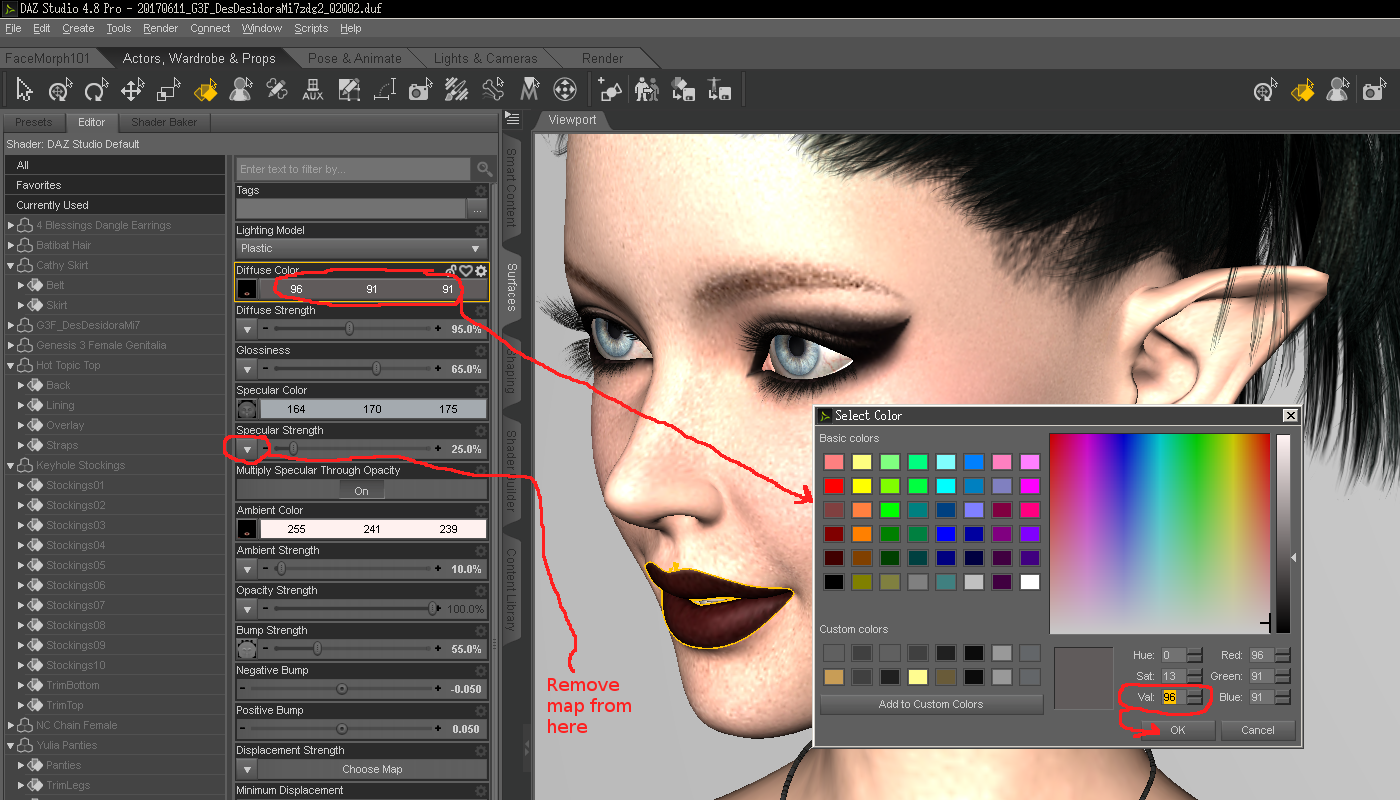Activate the Rotate tool
1400x800 pixels.
pyautogui.click(x=96, y=90)
